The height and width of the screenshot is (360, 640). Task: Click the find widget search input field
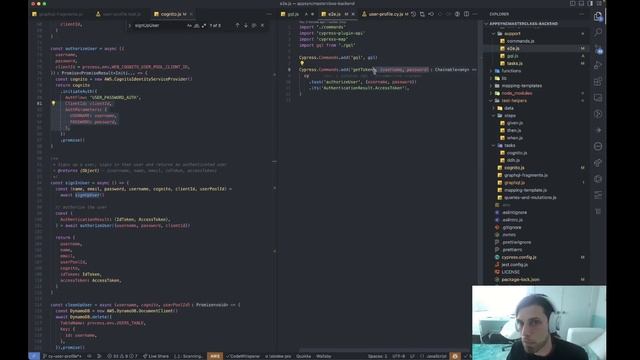[x=159, y=26]
